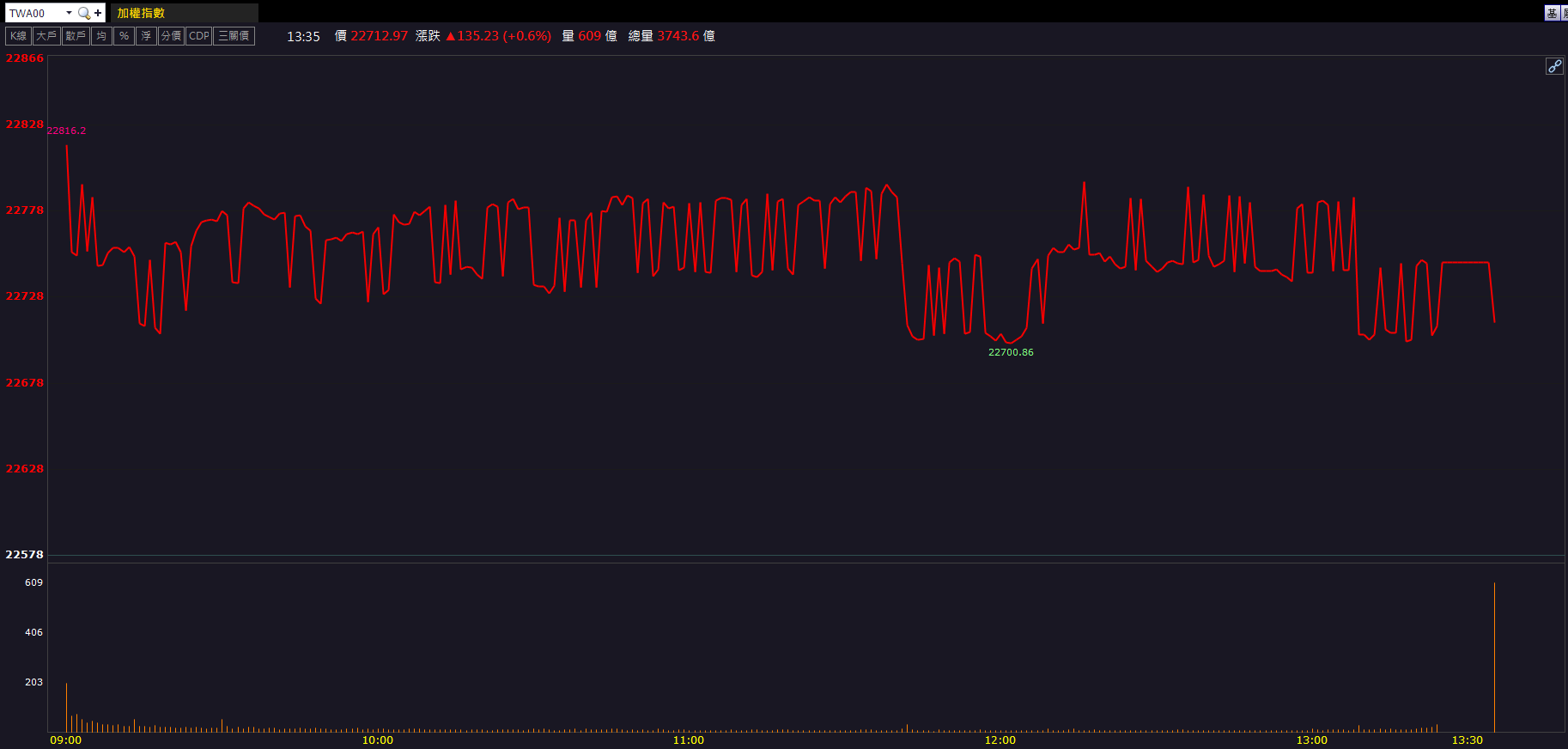
Task: Toggle the 浮 button in toolbar
Action: tap(146, 36)
